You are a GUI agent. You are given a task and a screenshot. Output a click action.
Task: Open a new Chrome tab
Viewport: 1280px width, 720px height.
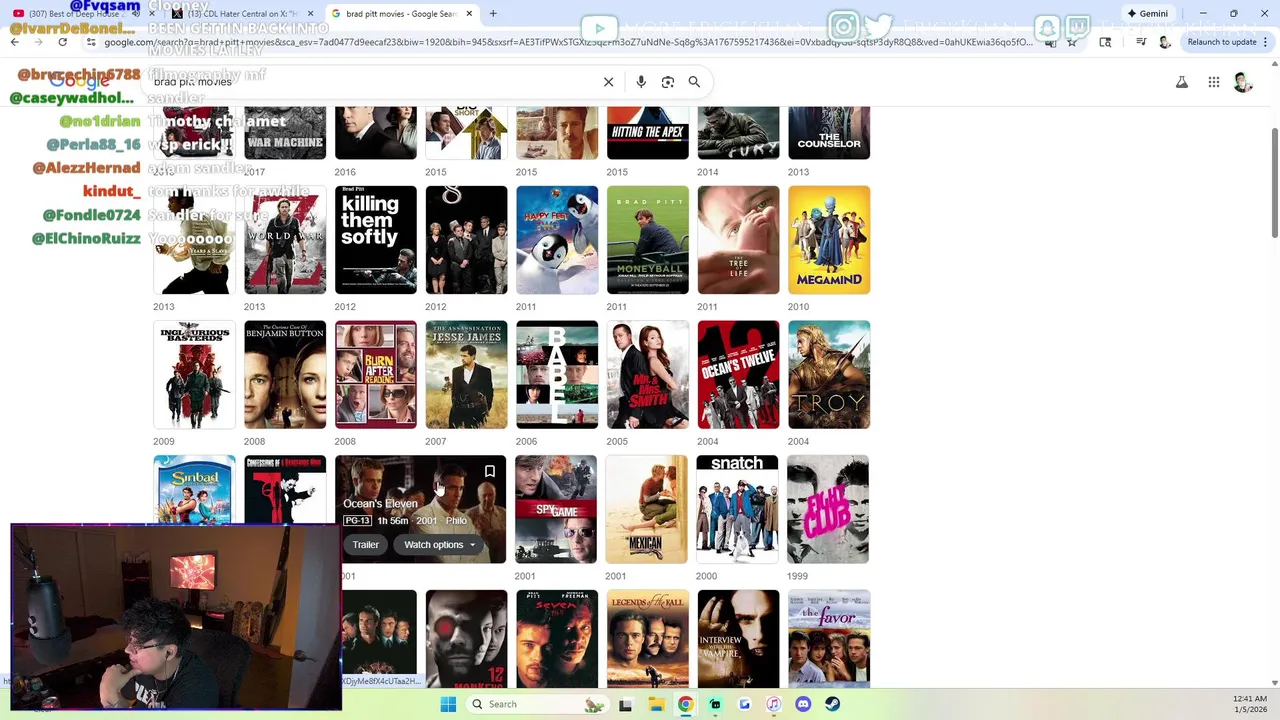pos(493,14)
